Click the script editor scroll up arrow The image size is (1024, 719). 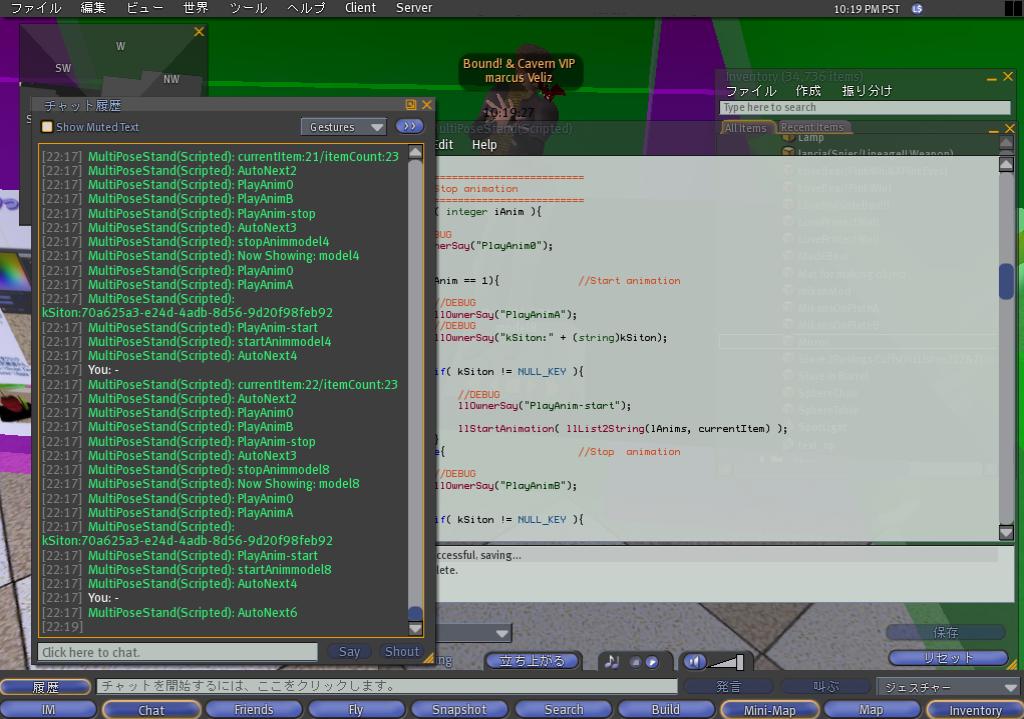click(1006, 164)
